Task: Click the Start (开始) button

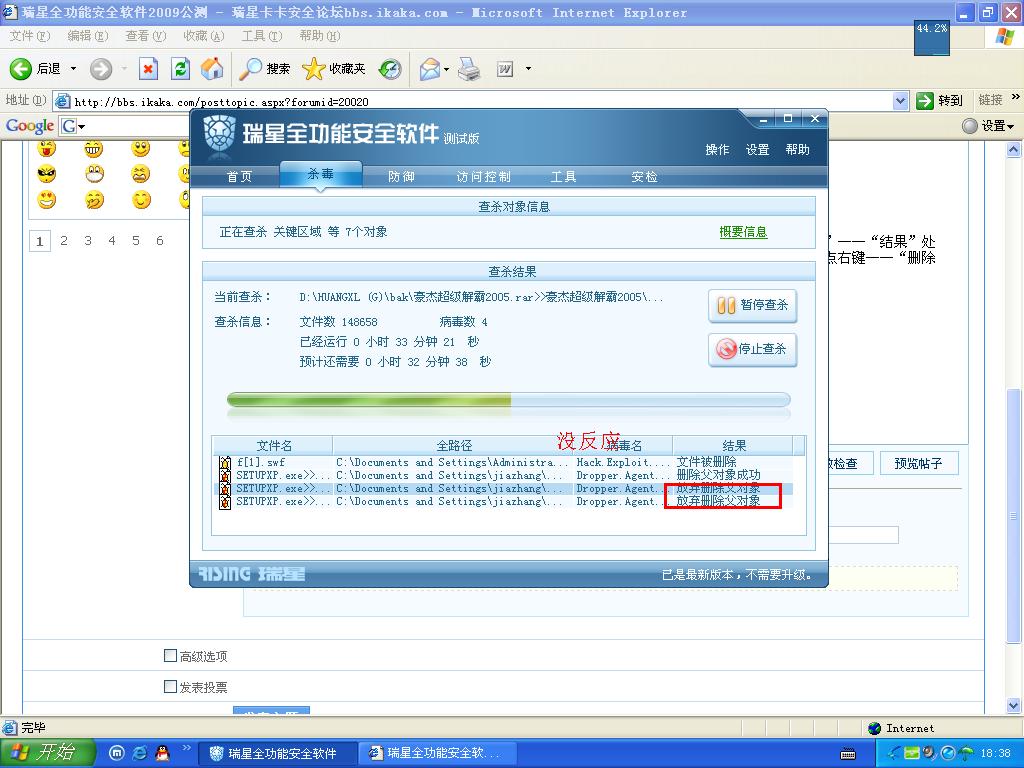Action: (47, 753)
